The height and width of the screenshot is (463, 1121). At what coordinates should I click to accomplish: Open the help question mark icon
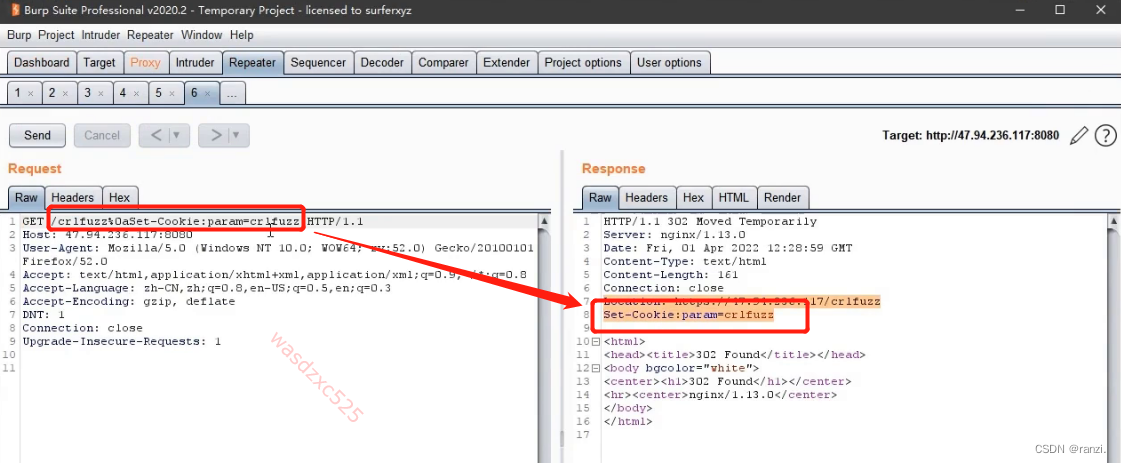(1105, 135)
